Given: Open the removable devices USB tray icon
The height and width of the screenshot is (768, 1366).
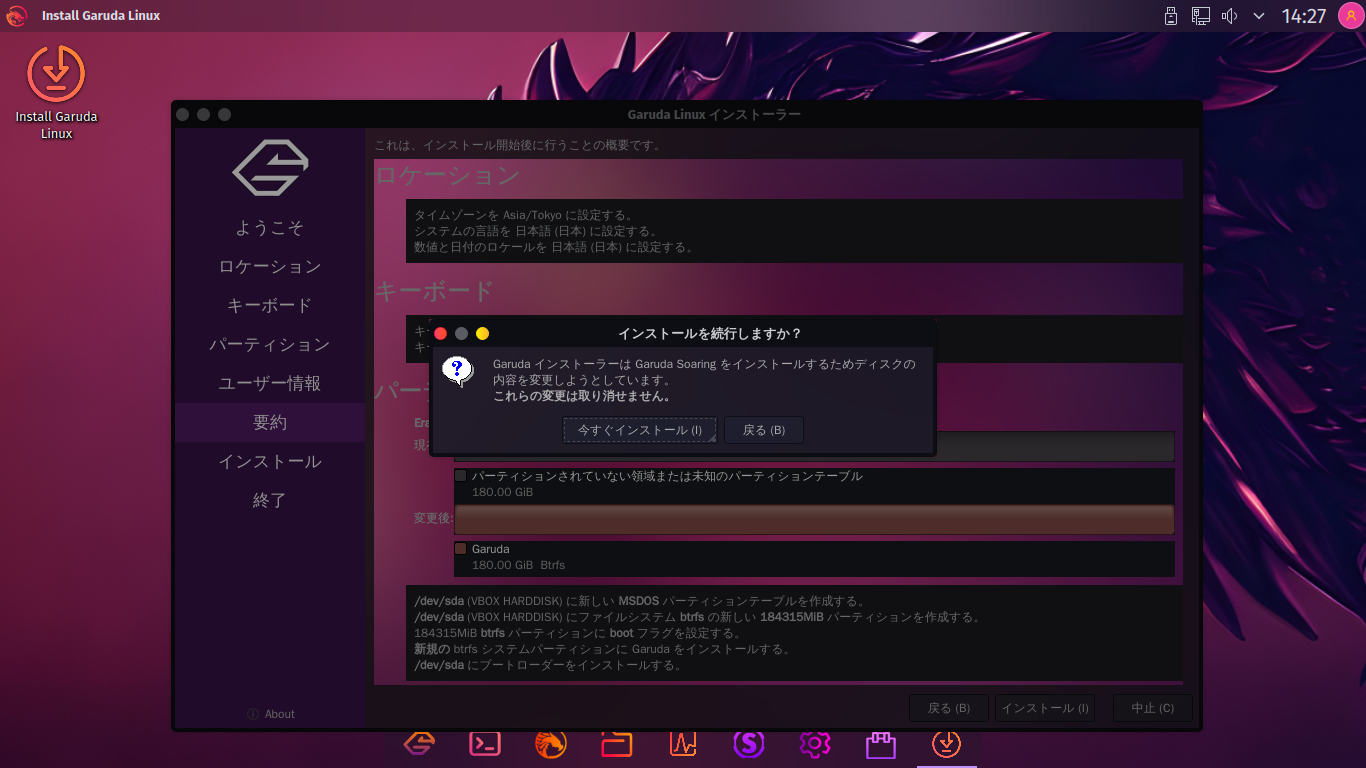Looking at the screenshot, I should (1171, 16).
